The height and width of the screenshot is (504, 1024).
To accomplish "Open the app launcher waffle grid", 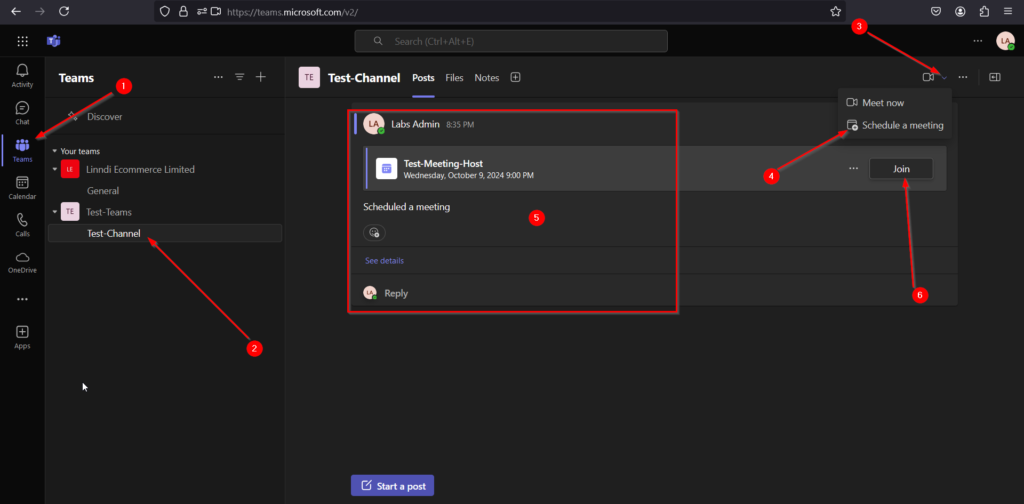I will [22, 41].
